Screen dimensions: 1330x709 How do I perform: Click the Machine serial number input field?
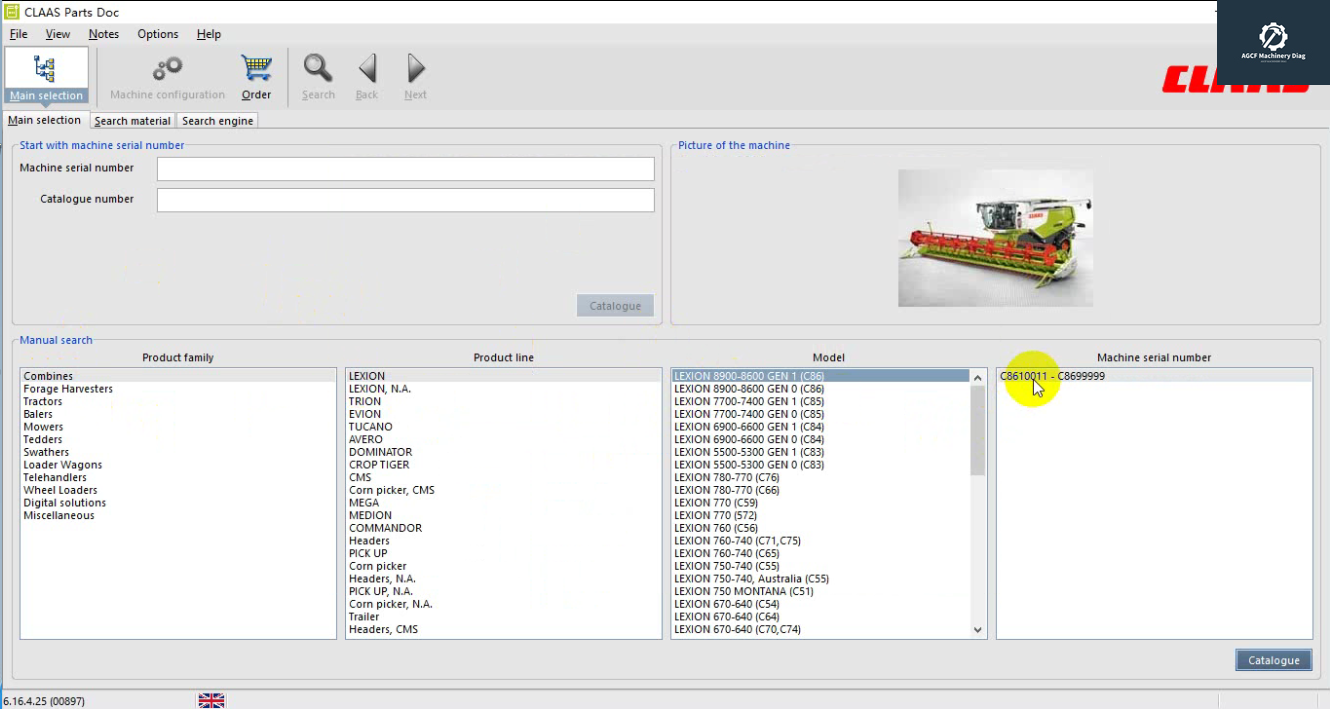(x=405, y=168)
